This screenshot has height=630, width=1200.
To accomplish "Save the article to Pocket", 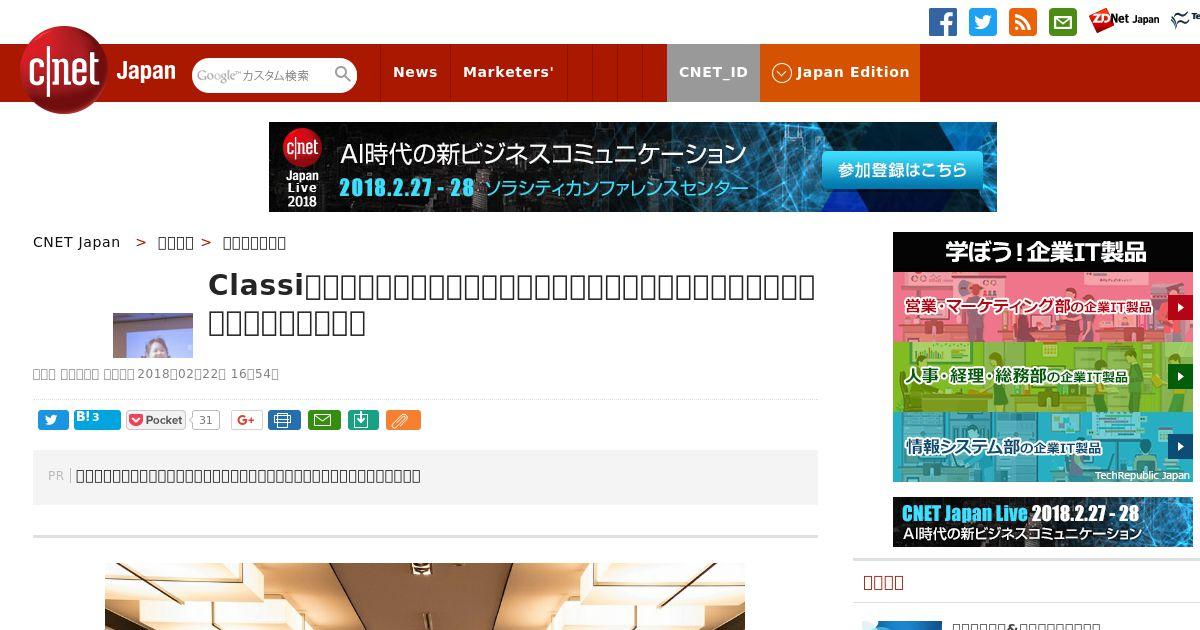I will 156,420.
